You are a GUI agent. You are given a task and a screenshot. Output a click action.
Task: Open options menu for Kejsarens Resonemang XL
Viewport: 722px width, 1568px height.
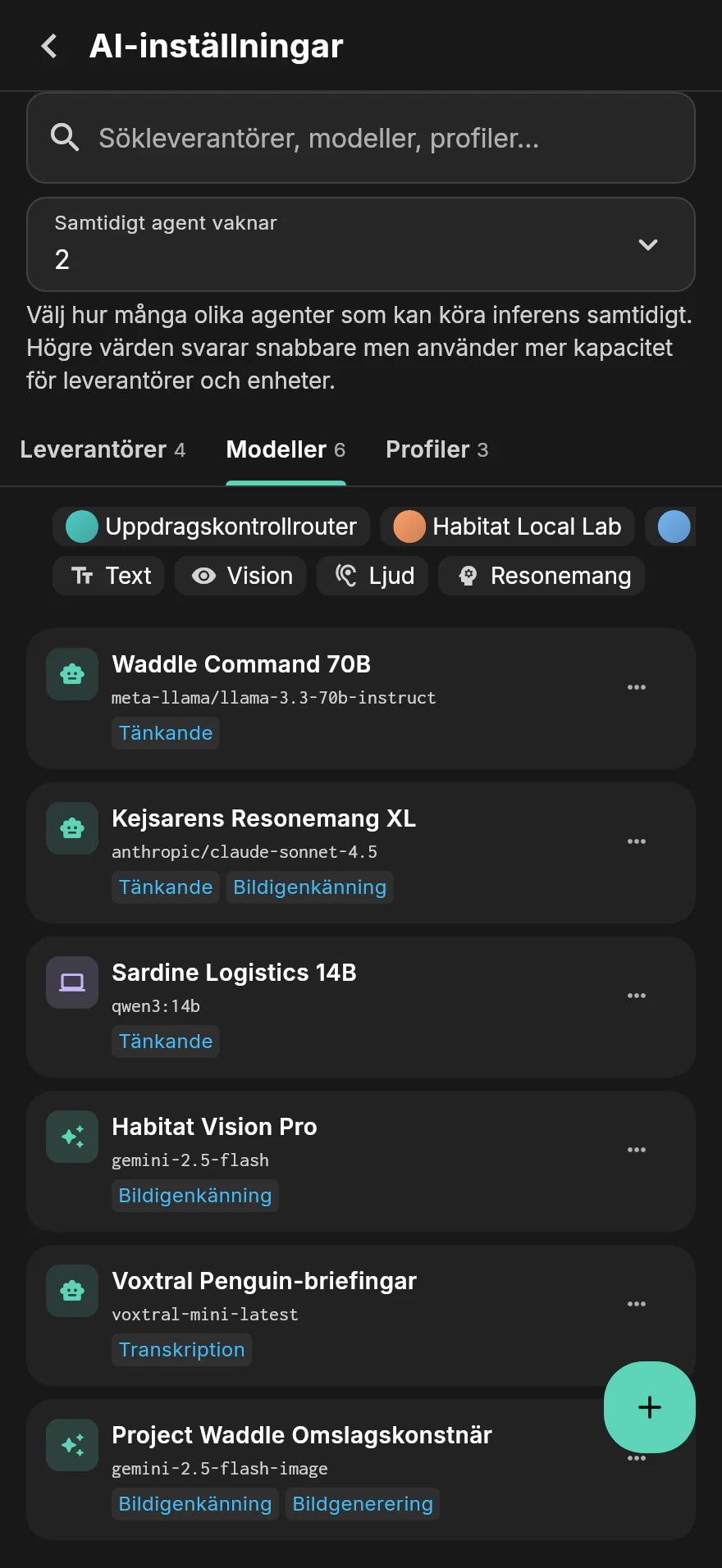(x=637, y=841)
